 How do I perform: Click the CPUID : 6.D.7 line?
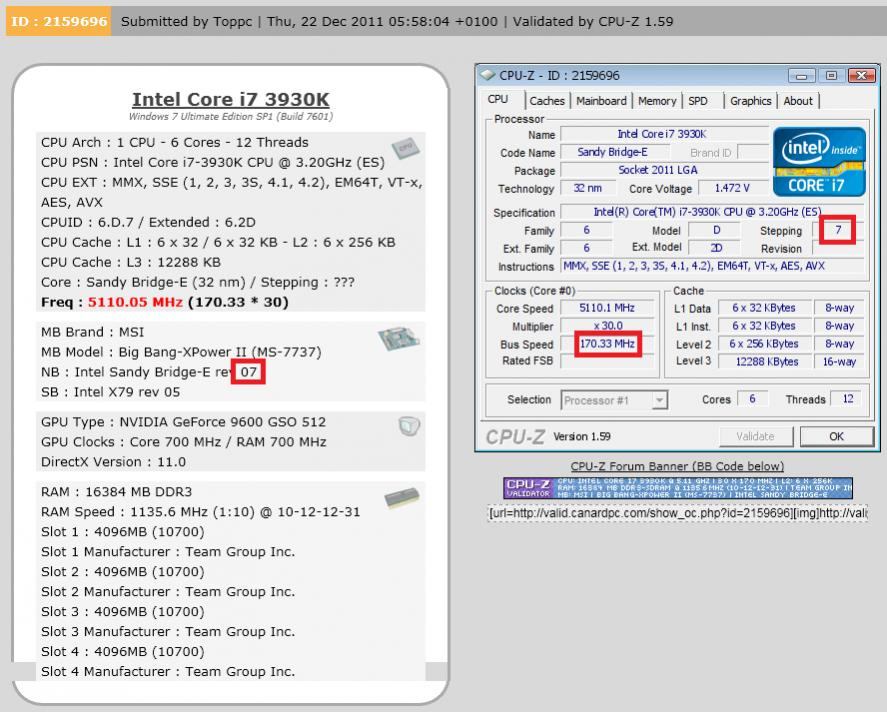click(148, 222)
